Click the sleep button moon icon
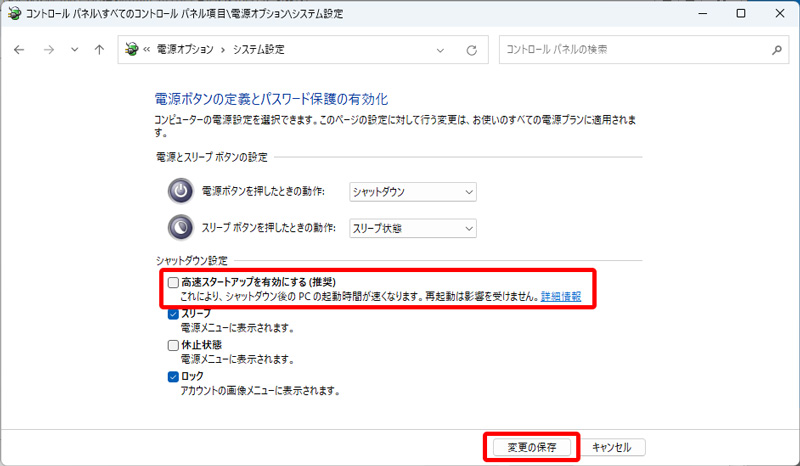 180,228
